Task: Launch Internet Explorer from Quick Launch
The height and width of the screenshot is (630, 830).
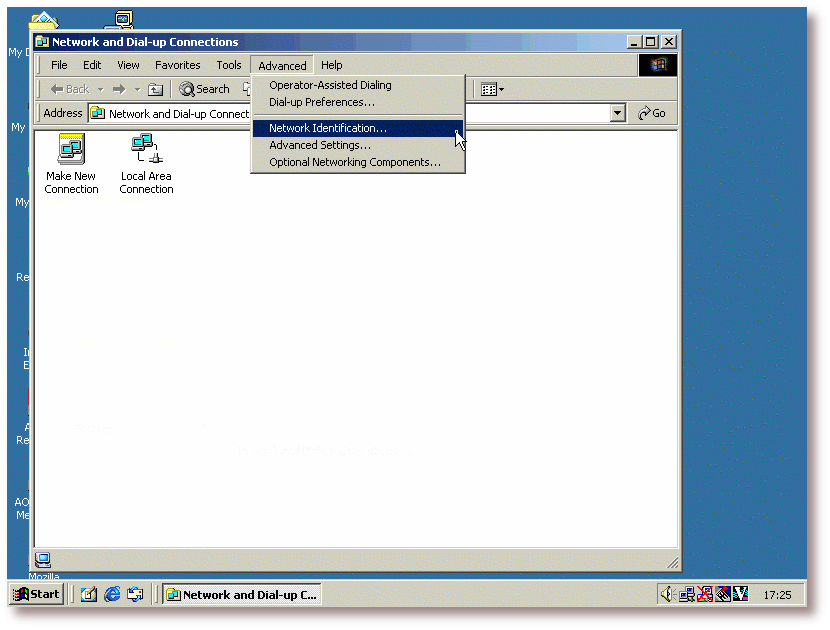Action: 112,594
